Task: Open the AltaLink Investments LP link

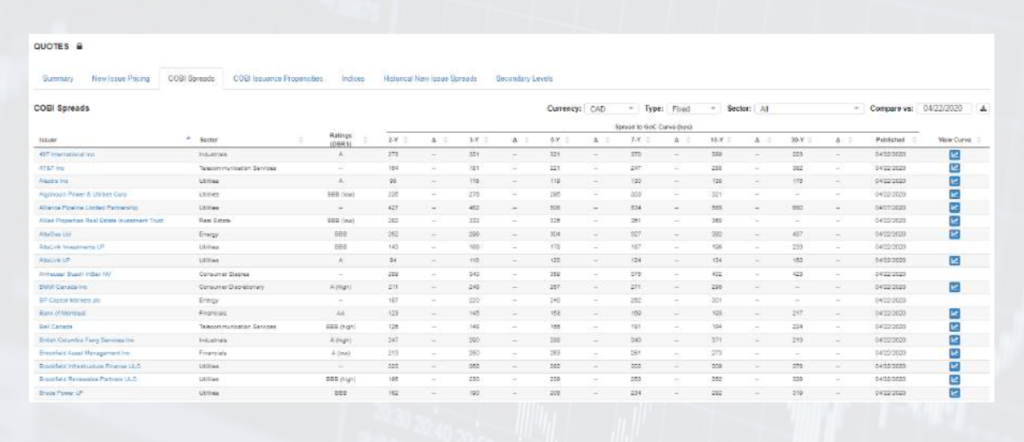Action: point(70,247)
